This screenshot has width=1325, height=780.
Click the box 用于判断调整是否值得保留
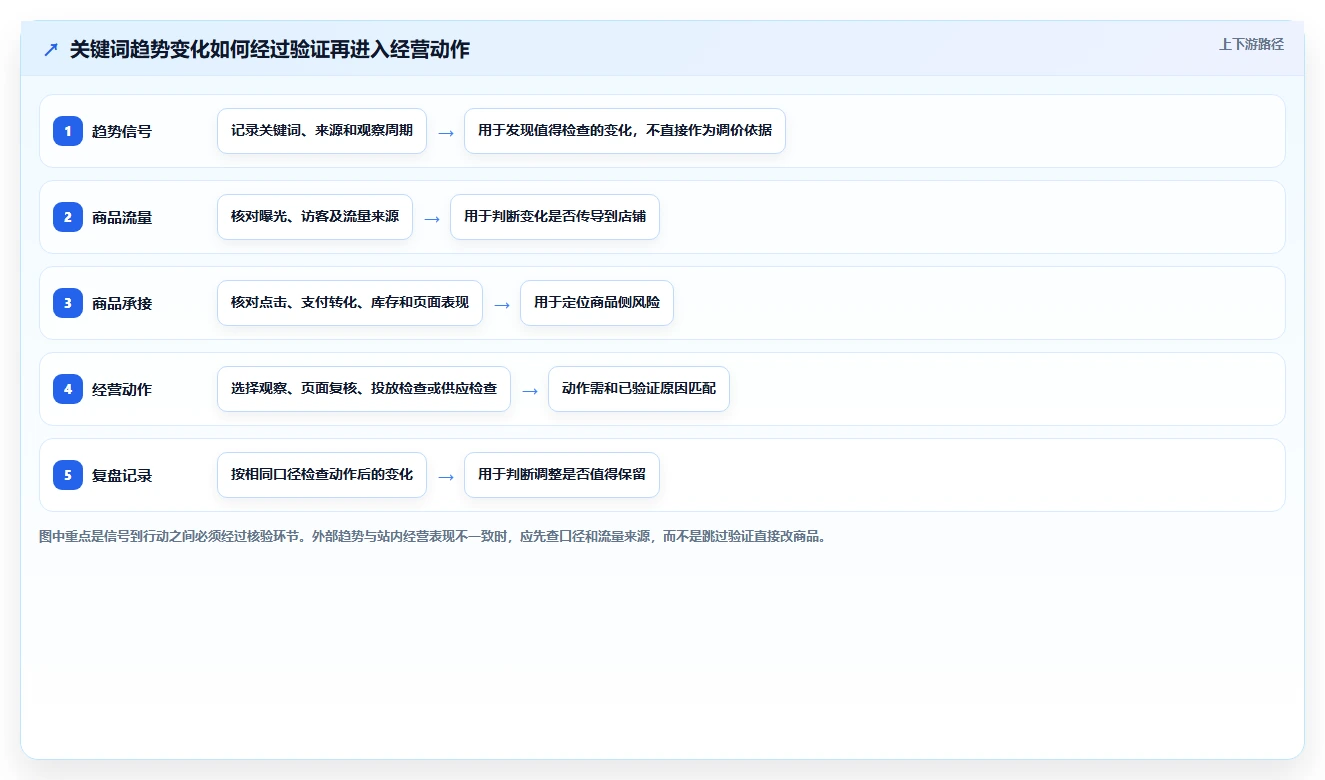click(x=562, y=475)
